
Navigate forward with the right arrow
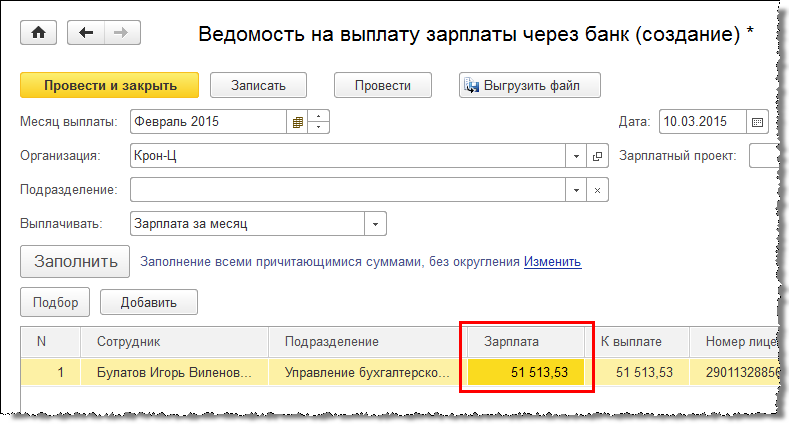coord(122,33)
